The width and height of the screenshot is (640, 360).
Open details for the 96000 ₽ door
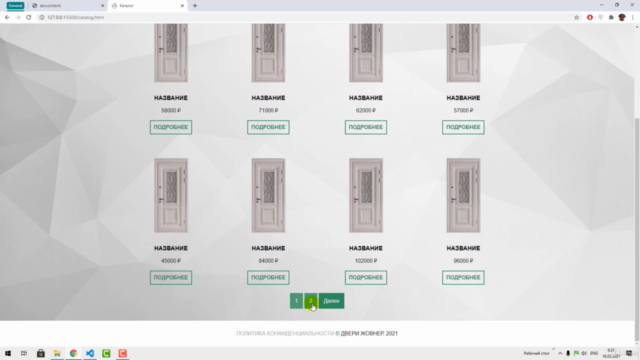[463, 278]
